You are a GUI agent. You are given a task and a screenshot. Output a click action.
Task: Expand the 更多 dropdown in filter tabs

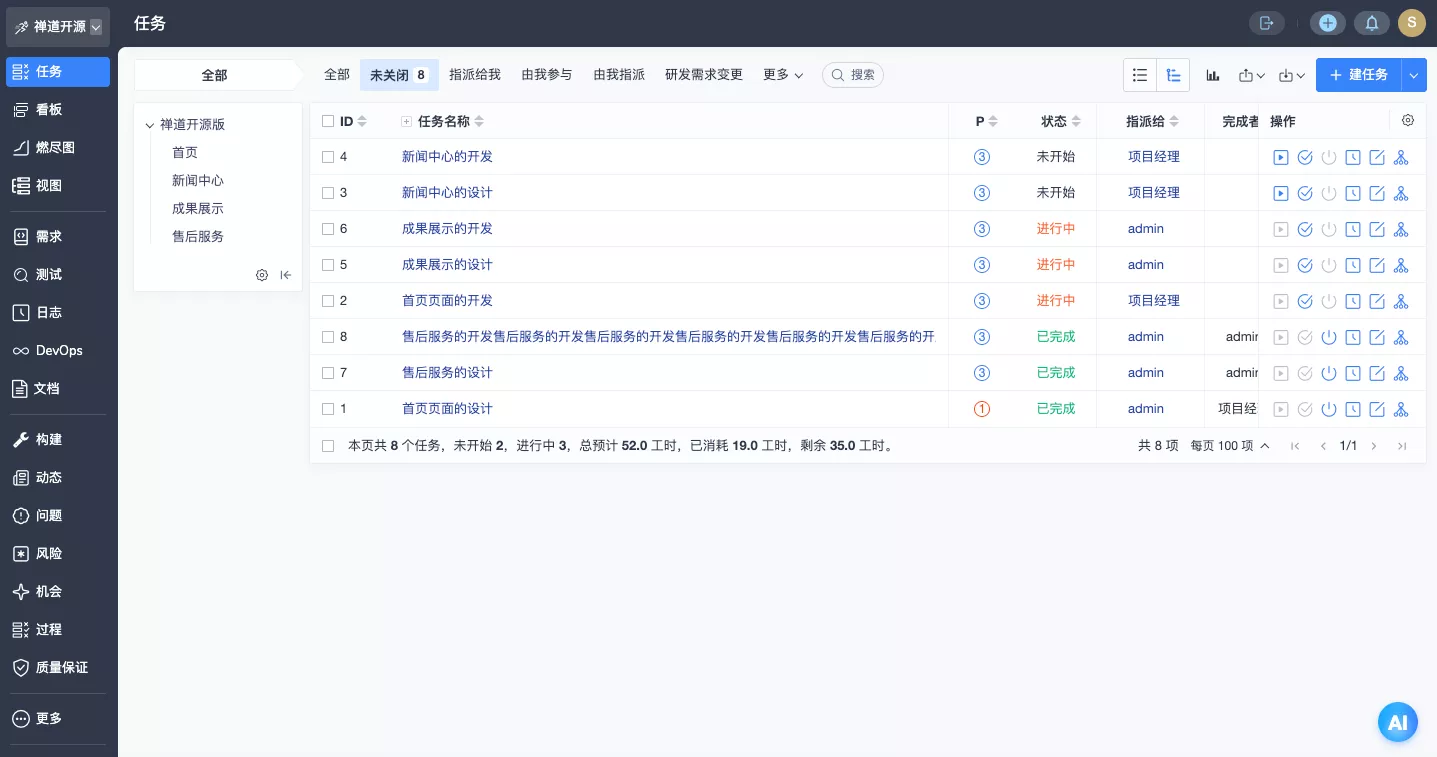pyautogui.click(x=782, y=75)
